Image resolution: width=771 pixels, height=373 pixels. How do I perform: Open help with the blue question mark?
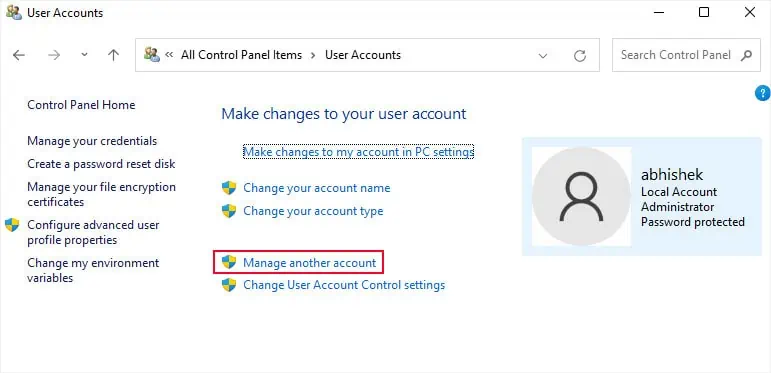coord(762,93)
